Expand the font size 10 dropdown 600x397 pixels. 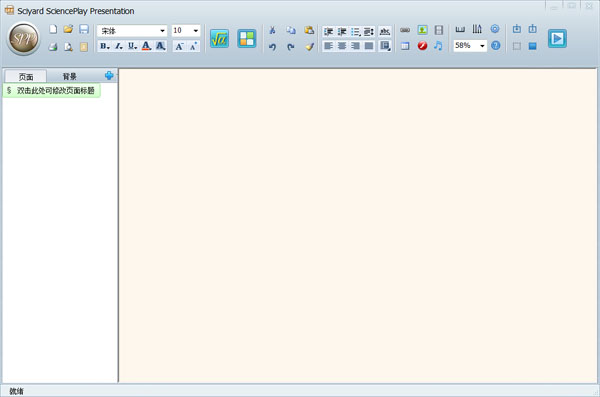[196, 31]
